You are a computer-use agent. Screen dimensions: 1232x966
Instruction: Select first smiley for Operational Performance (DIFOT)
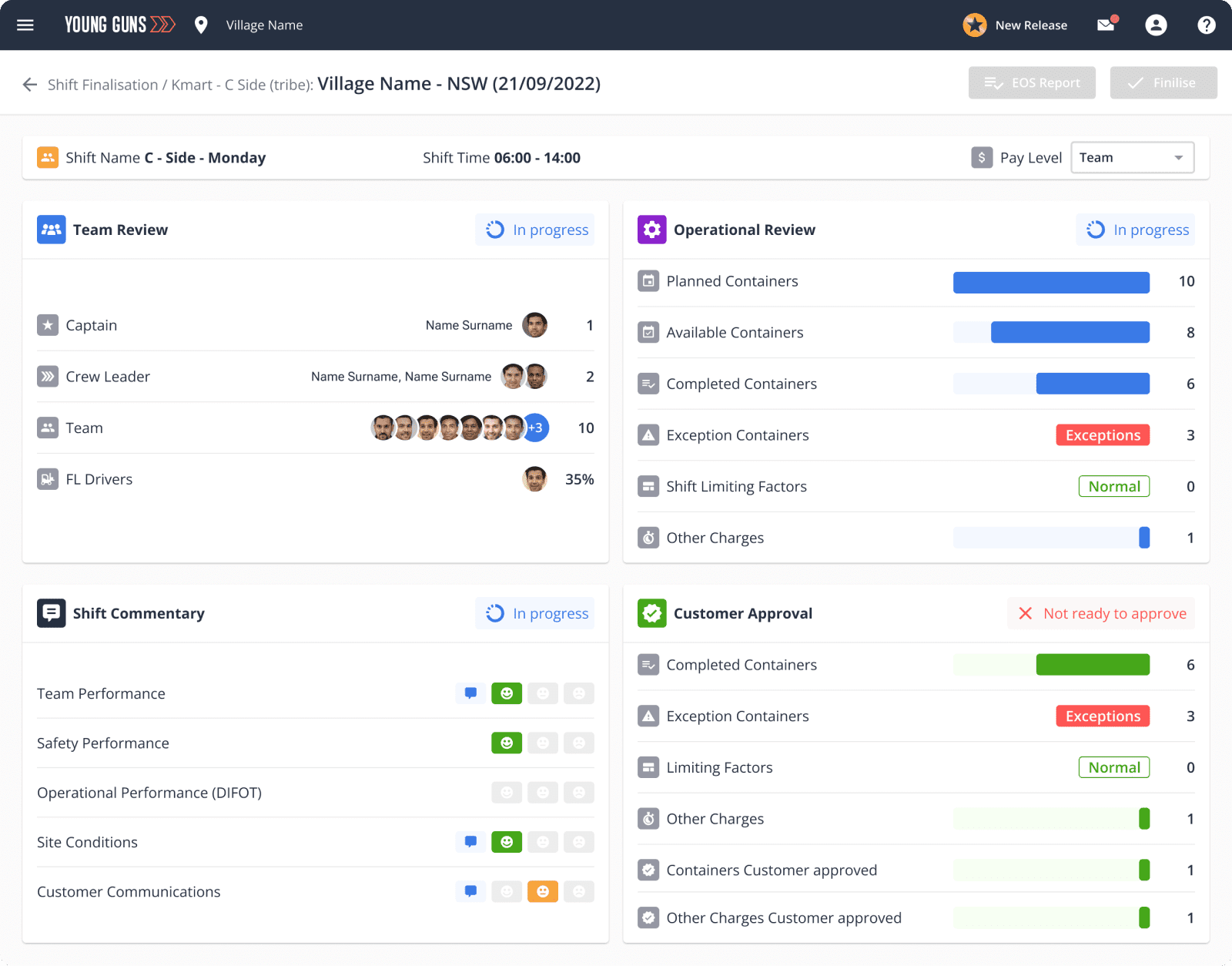[507, 792]
